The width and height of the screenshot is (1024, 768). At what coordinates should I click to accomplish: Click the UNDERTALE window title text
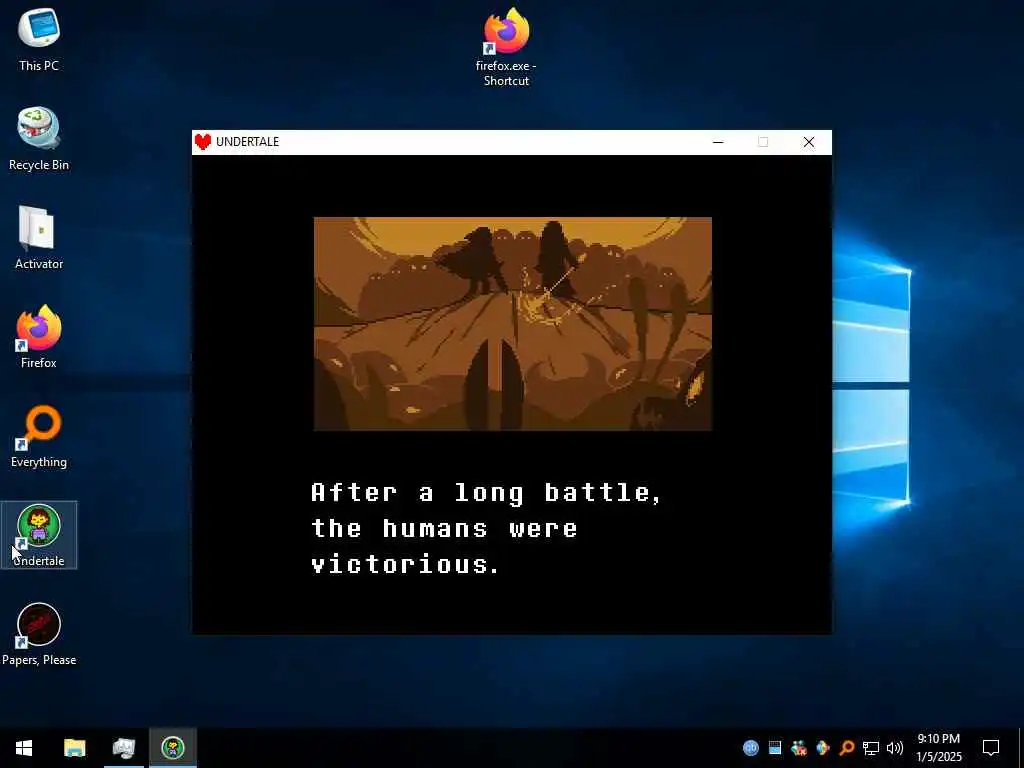click(x=248, y=142)
